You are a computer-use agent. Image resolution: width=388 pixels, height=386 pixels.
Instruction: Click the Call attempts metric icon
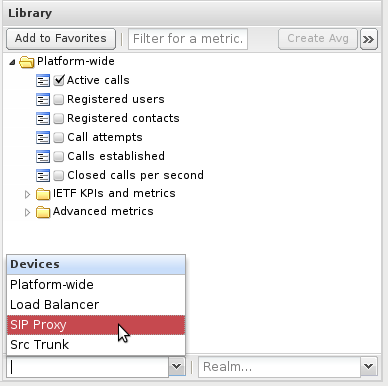click(43, 138)
